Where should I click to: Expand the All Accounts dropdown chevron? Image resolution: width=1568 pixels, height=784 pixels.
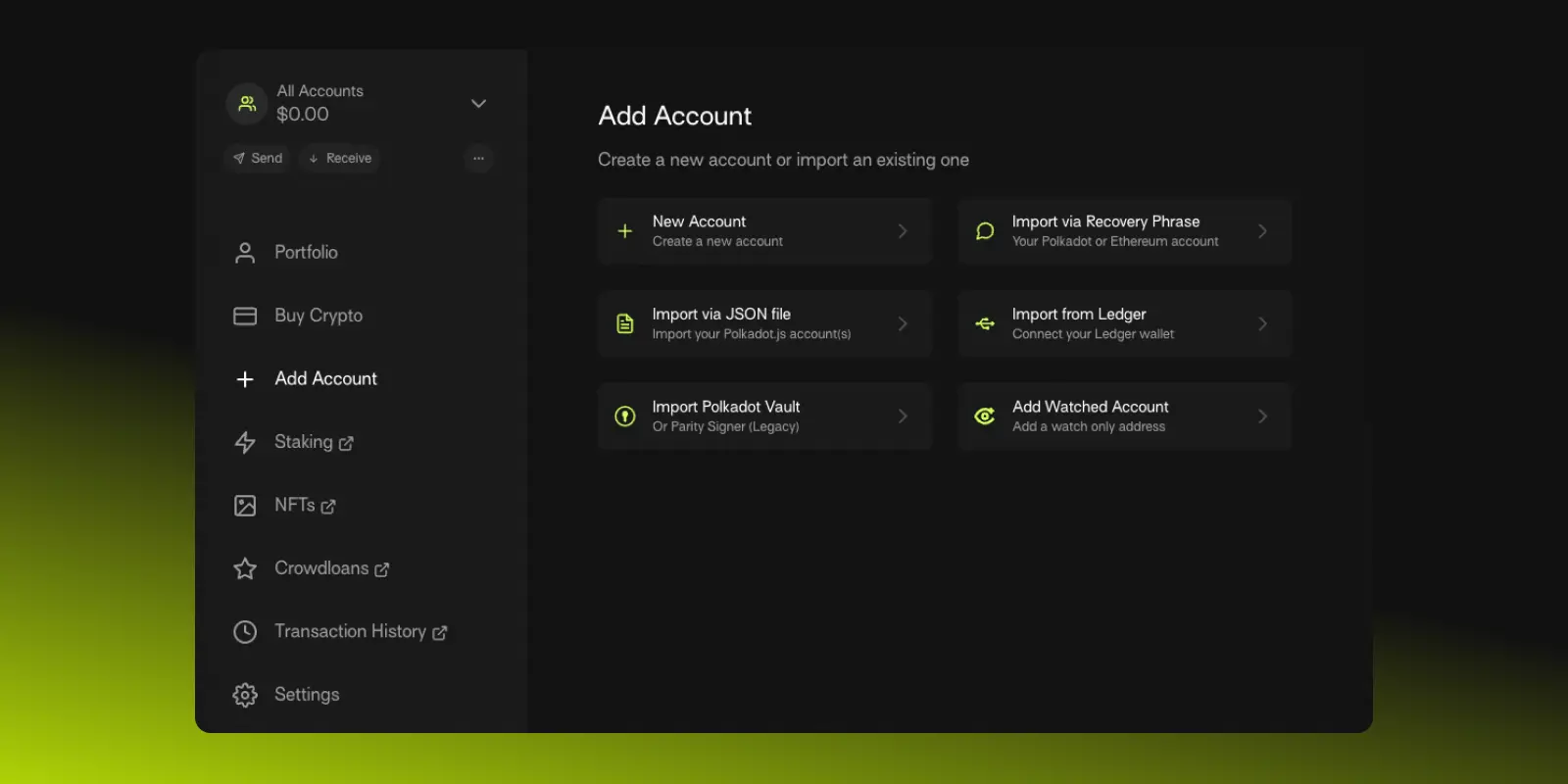[478, 103]
